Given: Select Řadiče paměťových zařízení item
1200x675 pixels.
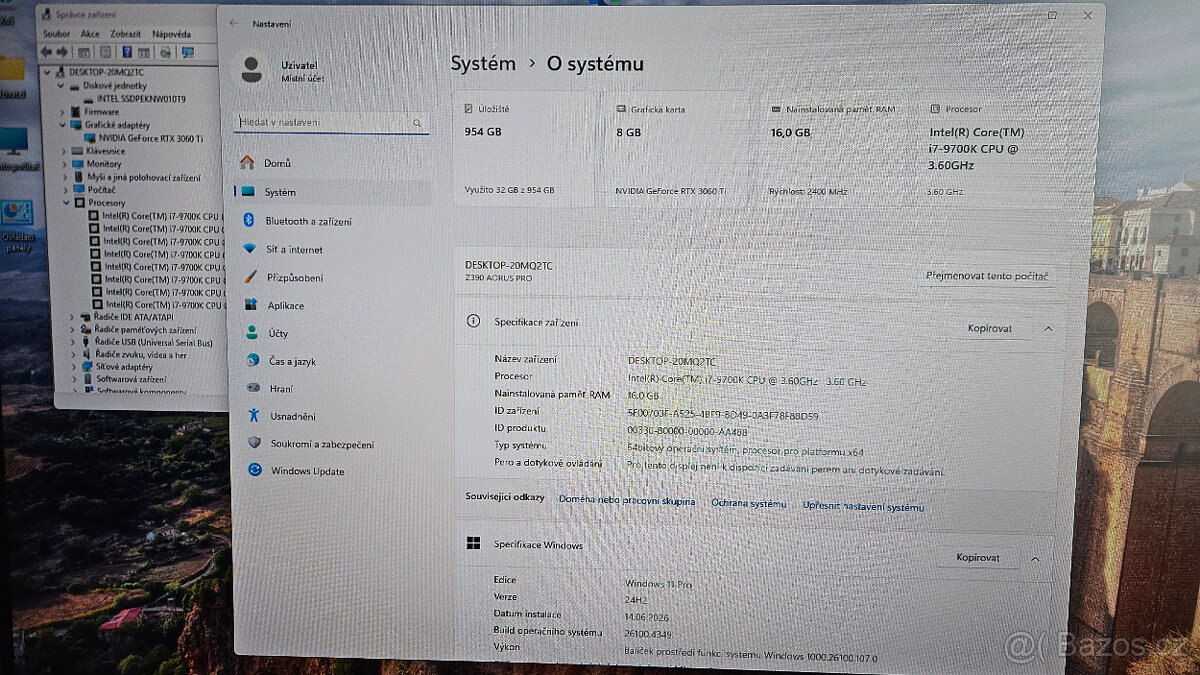Looking at the screenshot, I should pyautogui.click(x=145, y=330).
